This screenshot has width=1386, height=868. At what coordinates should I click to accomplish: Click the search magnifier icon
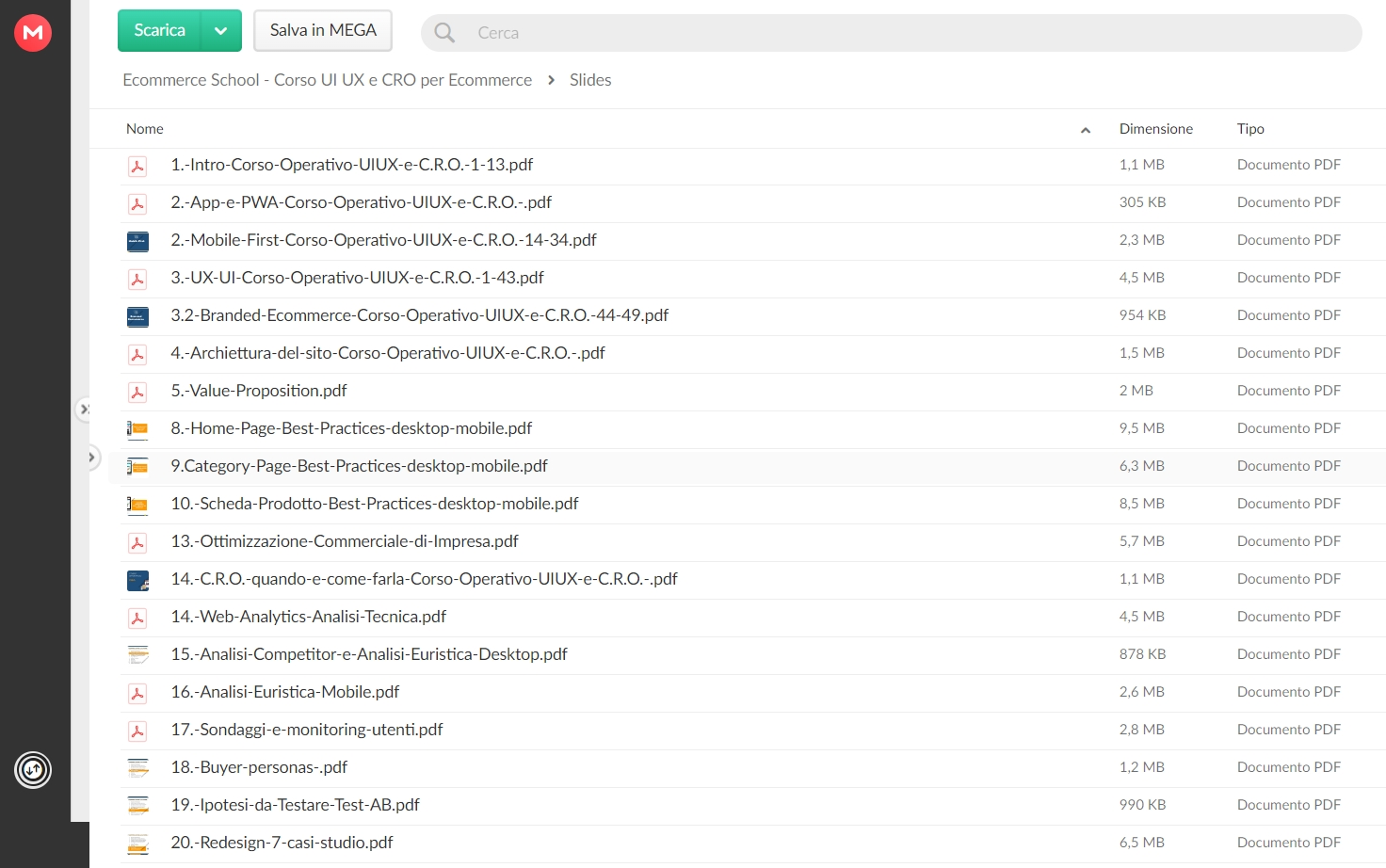click(444, 33)
